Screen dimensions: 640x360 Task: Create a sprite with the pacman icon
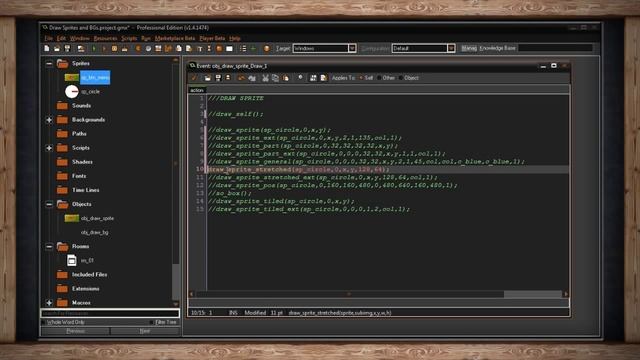(x=138, y=49)
